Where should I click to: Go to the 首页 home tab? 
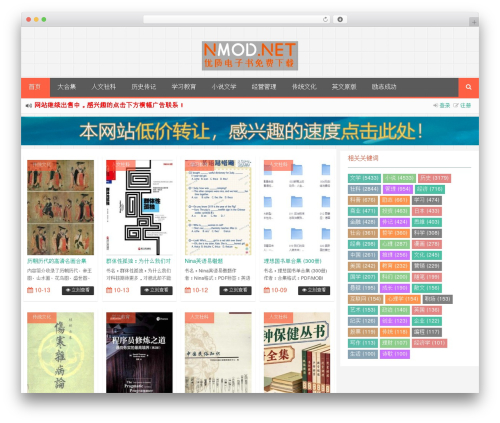click(x=35, y=87)
